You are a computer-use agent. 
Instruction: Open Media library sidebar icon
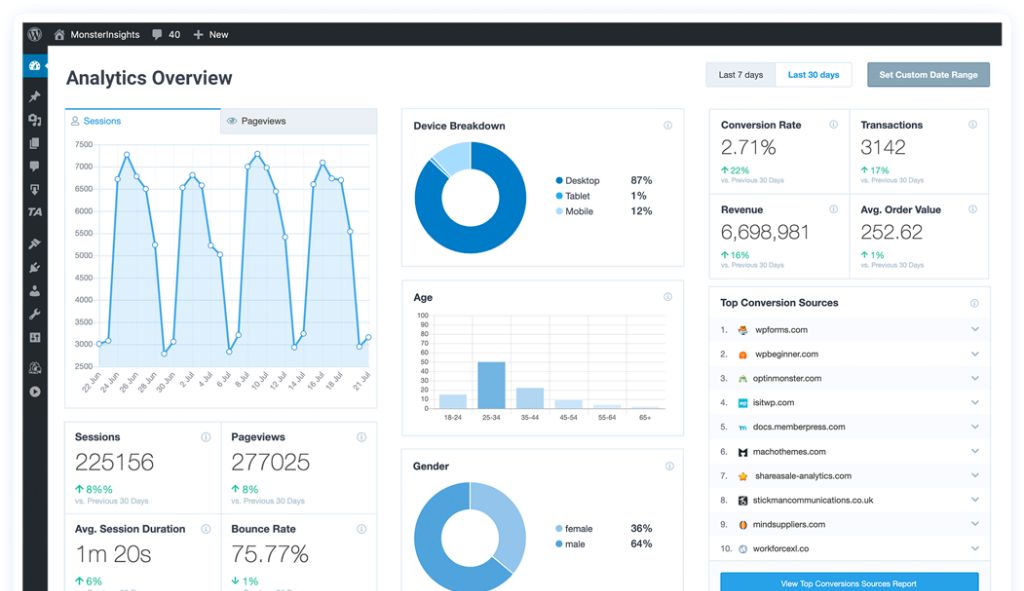click(x=35, y=120)
